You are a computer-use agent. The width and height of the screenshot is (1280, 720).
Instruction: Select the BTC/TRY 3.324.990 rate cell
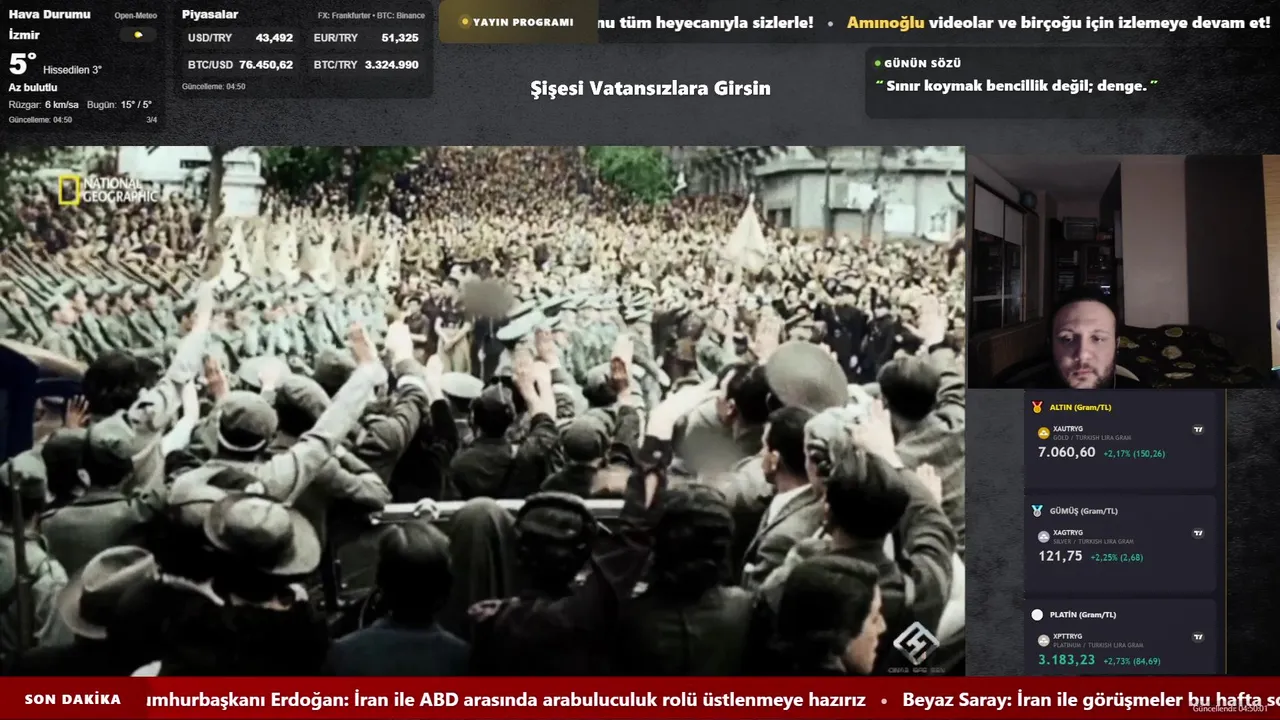(x=366, y=65)
